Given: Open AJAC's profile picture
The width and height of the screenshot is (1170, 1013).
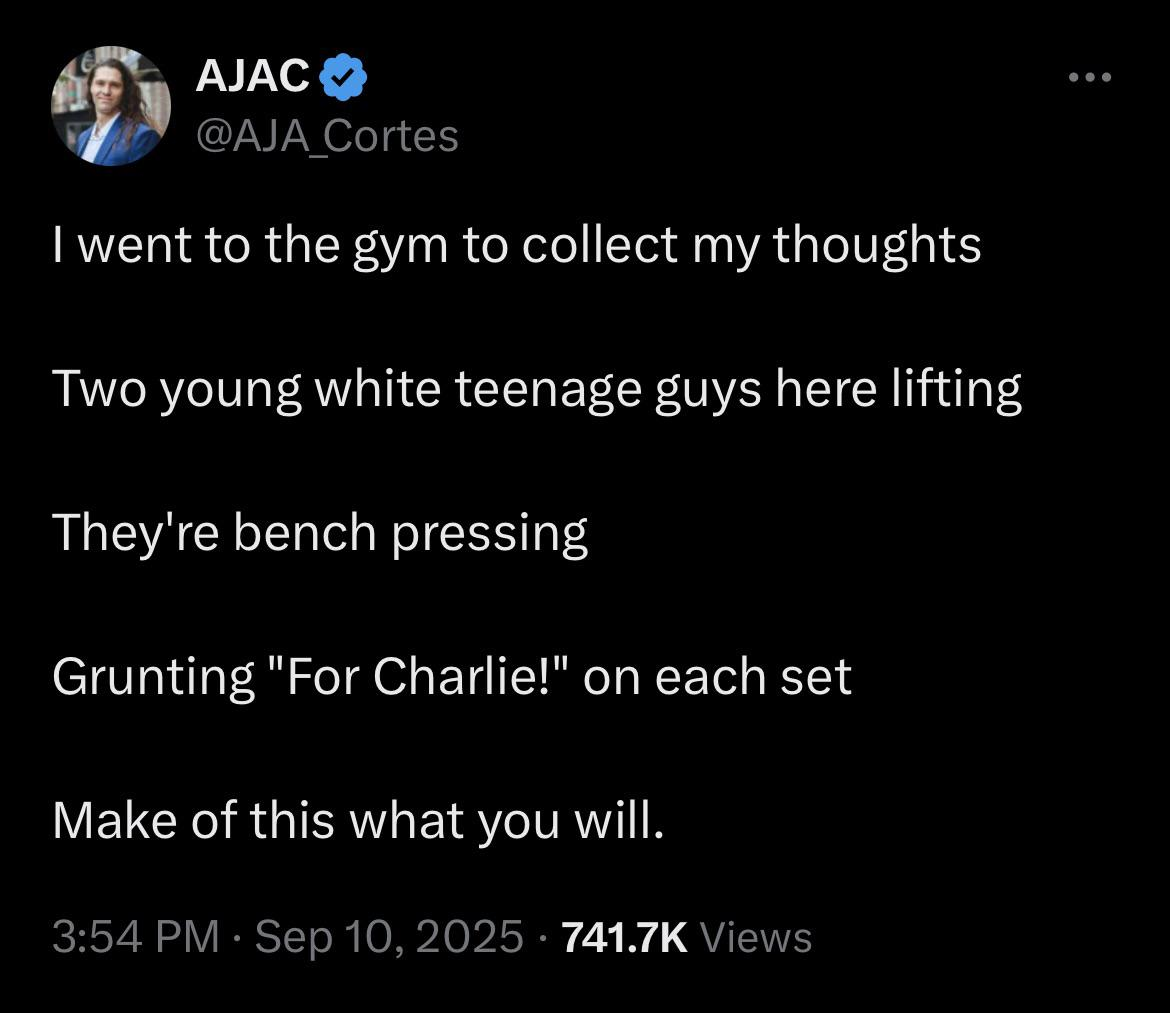Looking at the screenshot, I should click(x=110, y=106).
